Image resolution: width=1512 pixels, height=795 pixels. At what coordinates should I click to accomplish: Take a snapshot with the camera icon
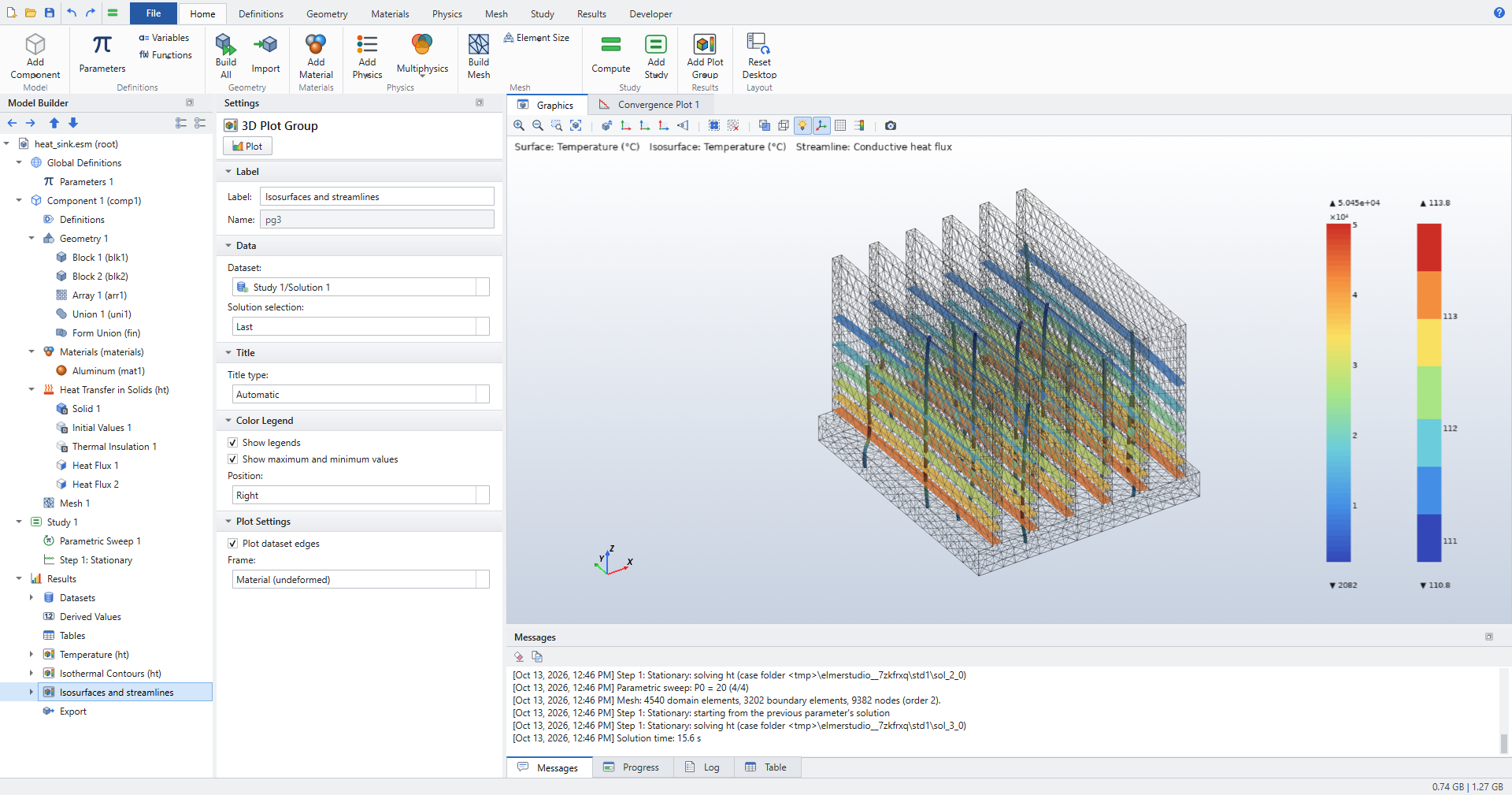[891, 125]
